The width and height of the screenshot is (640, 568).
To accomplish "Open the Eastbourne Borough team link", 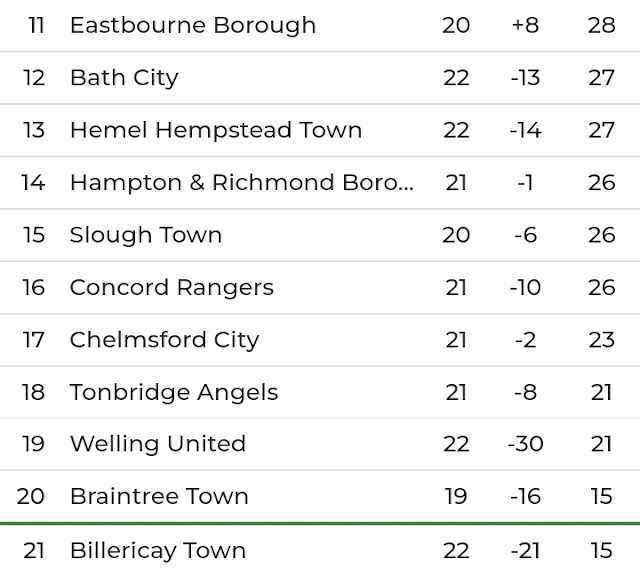I will point(192,25).
